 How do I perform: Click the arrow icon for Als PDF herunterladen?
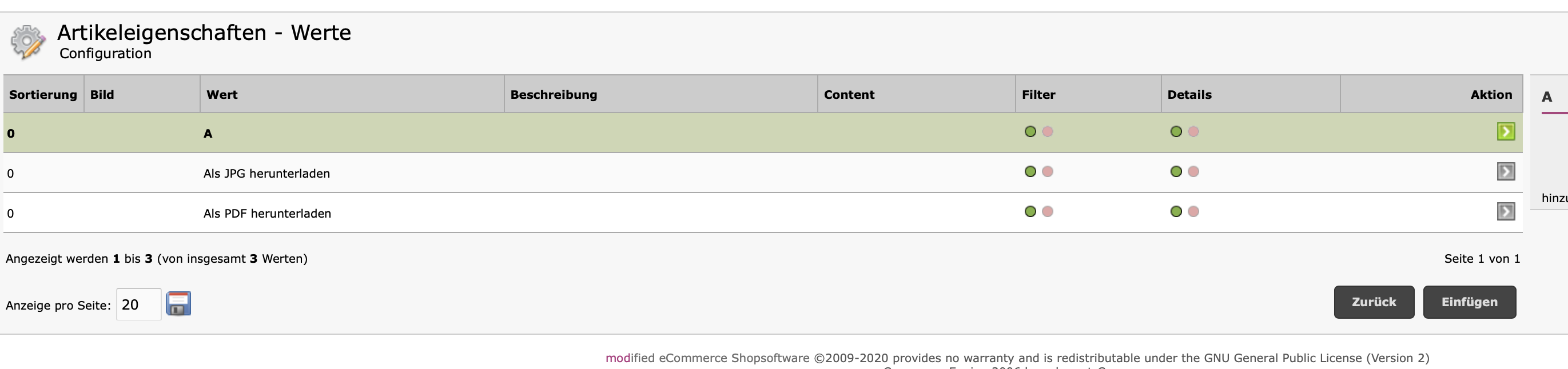(x=1505, y=211)
